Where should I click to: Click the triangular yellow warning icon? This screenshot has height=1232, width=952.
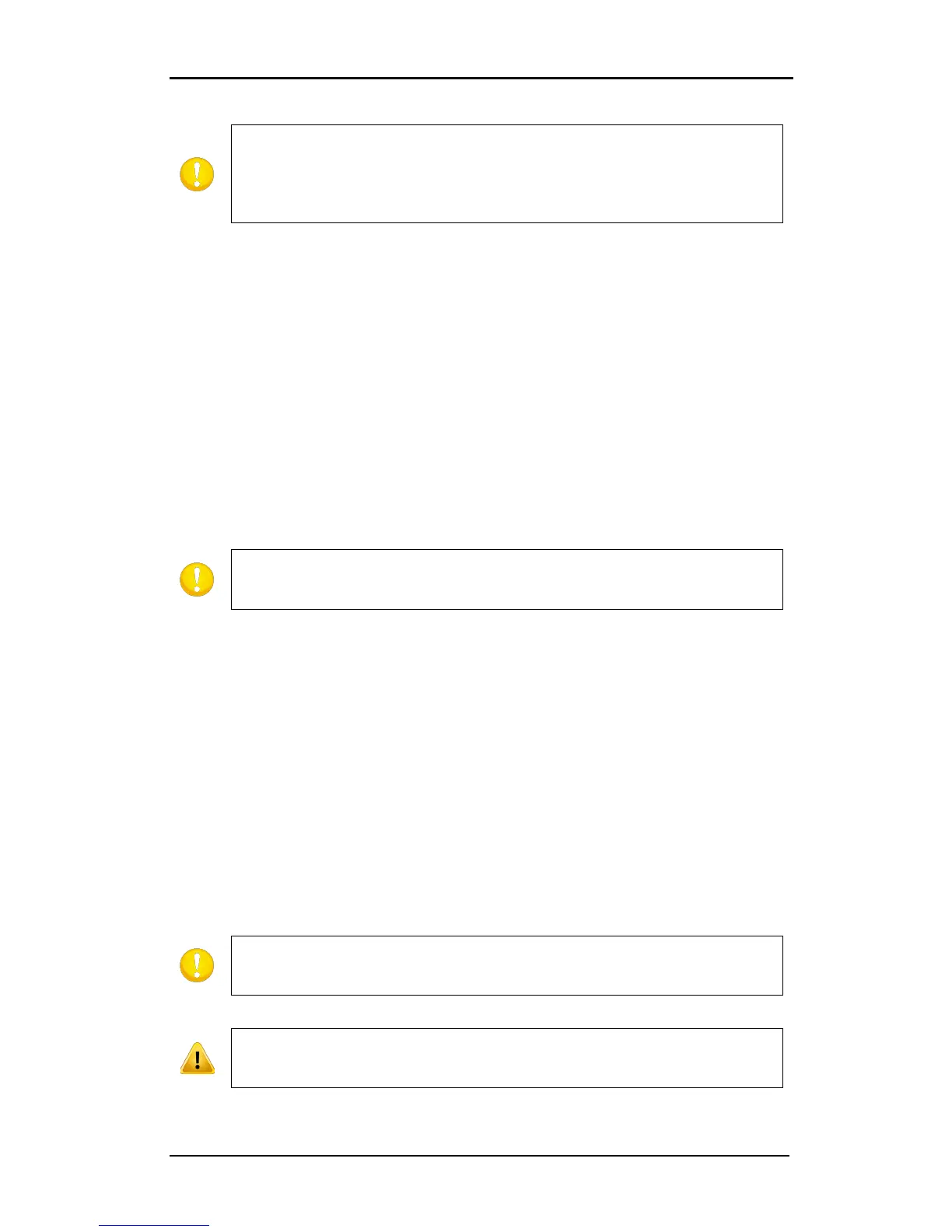197,1059
